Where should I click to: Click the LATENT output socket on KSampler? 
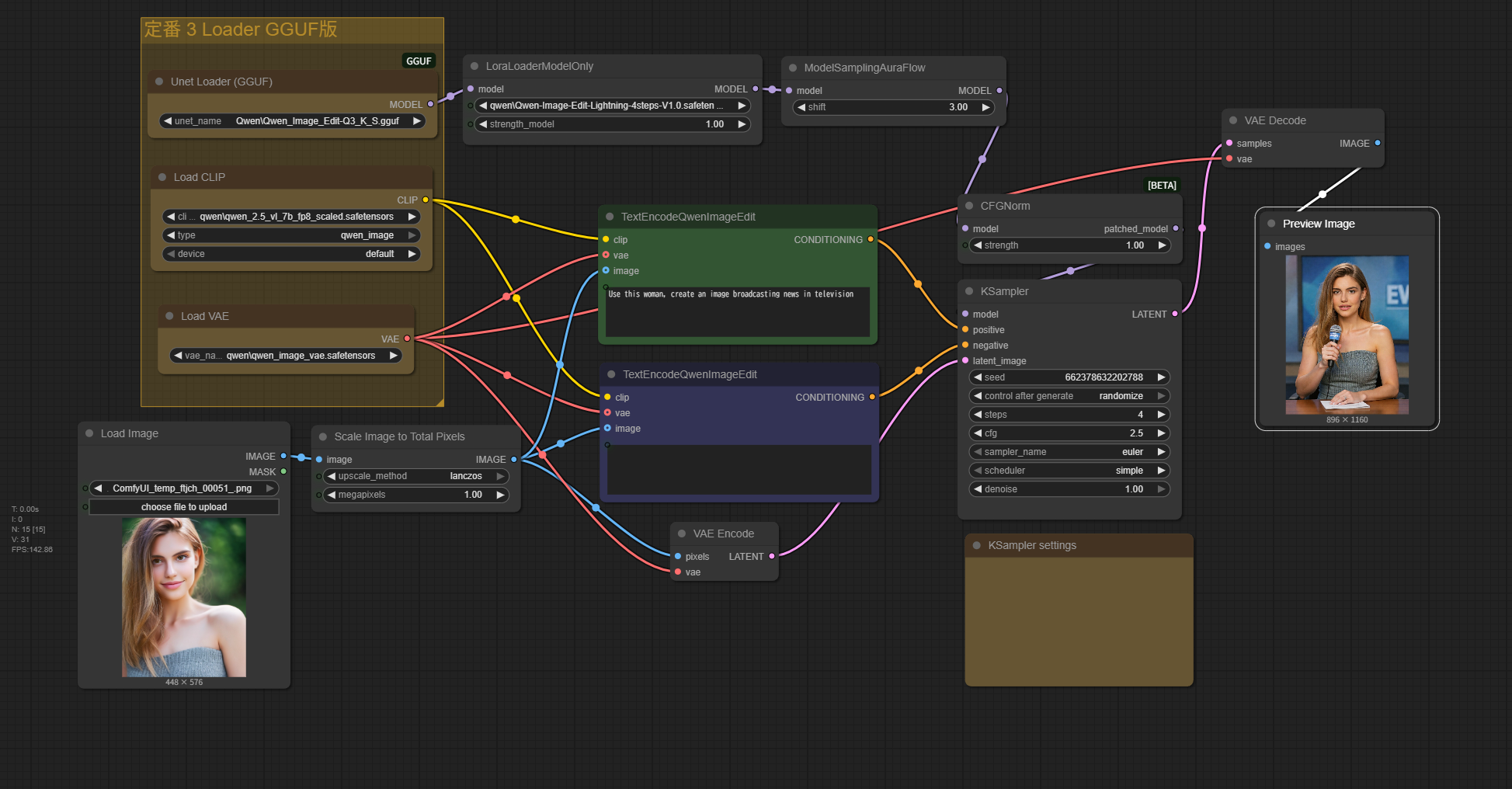1175,314
